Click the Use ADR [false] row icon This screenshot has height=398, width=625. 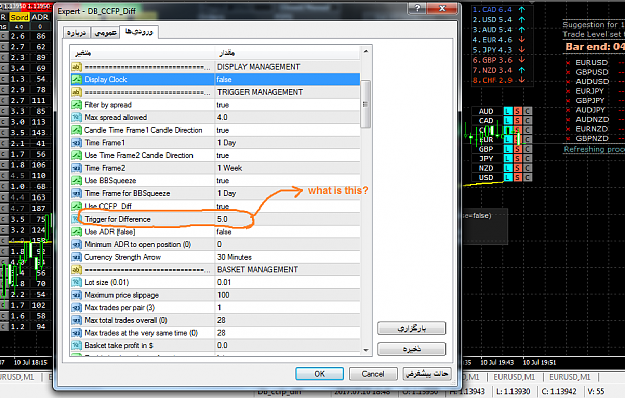[x=77, y=232]
